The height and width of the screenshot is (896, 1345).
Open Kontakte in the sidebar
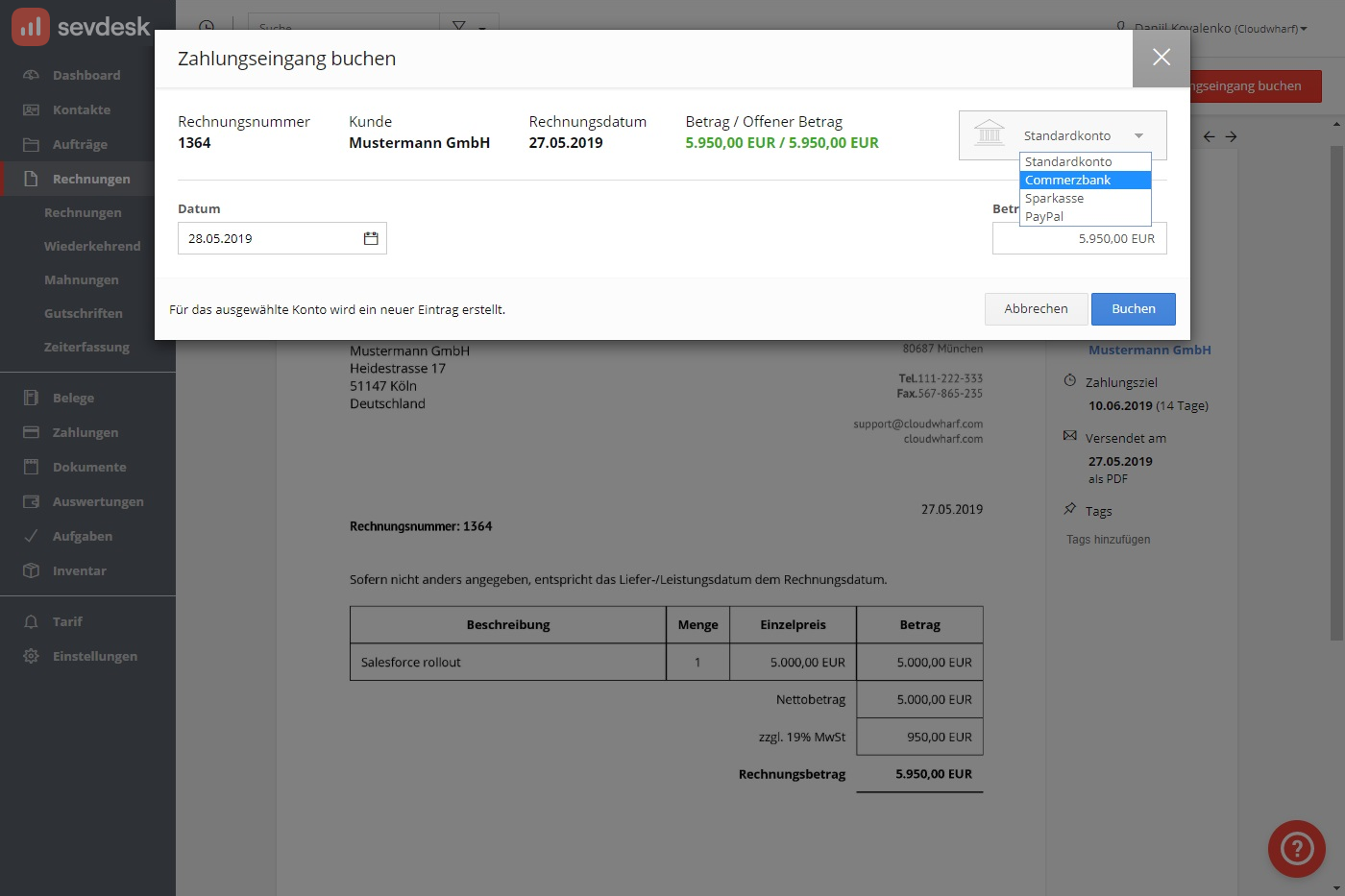[x=82, y=109]
